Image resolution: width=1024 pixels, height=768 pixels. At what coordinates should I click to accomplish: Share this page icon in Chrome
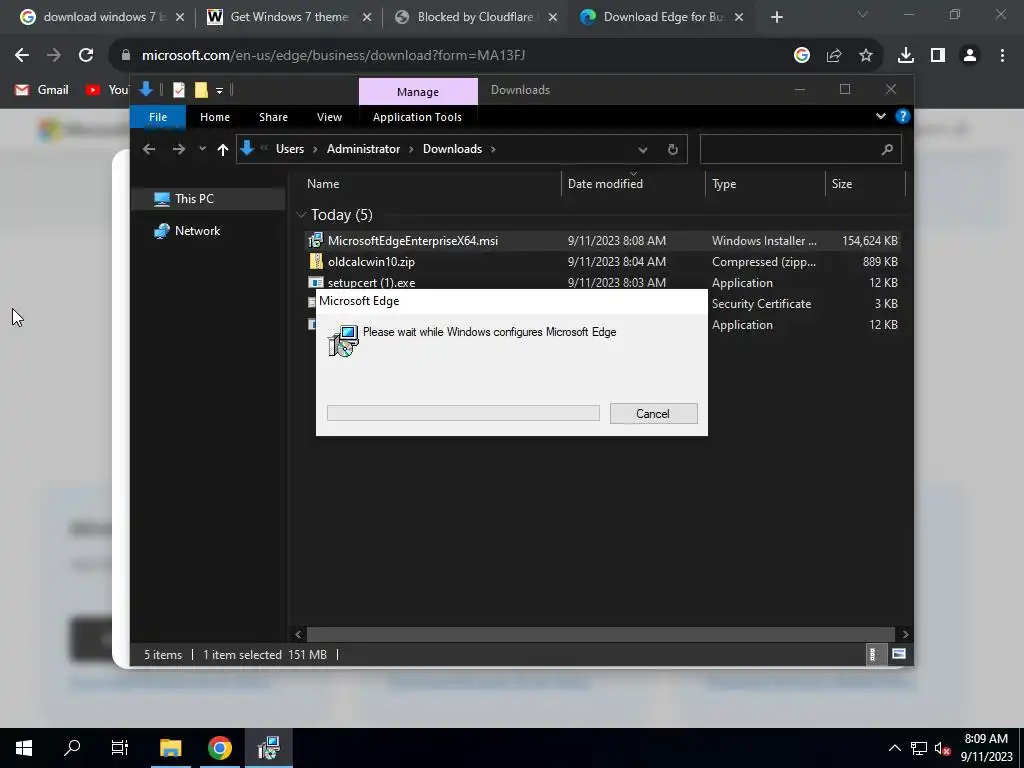point(834,56)
